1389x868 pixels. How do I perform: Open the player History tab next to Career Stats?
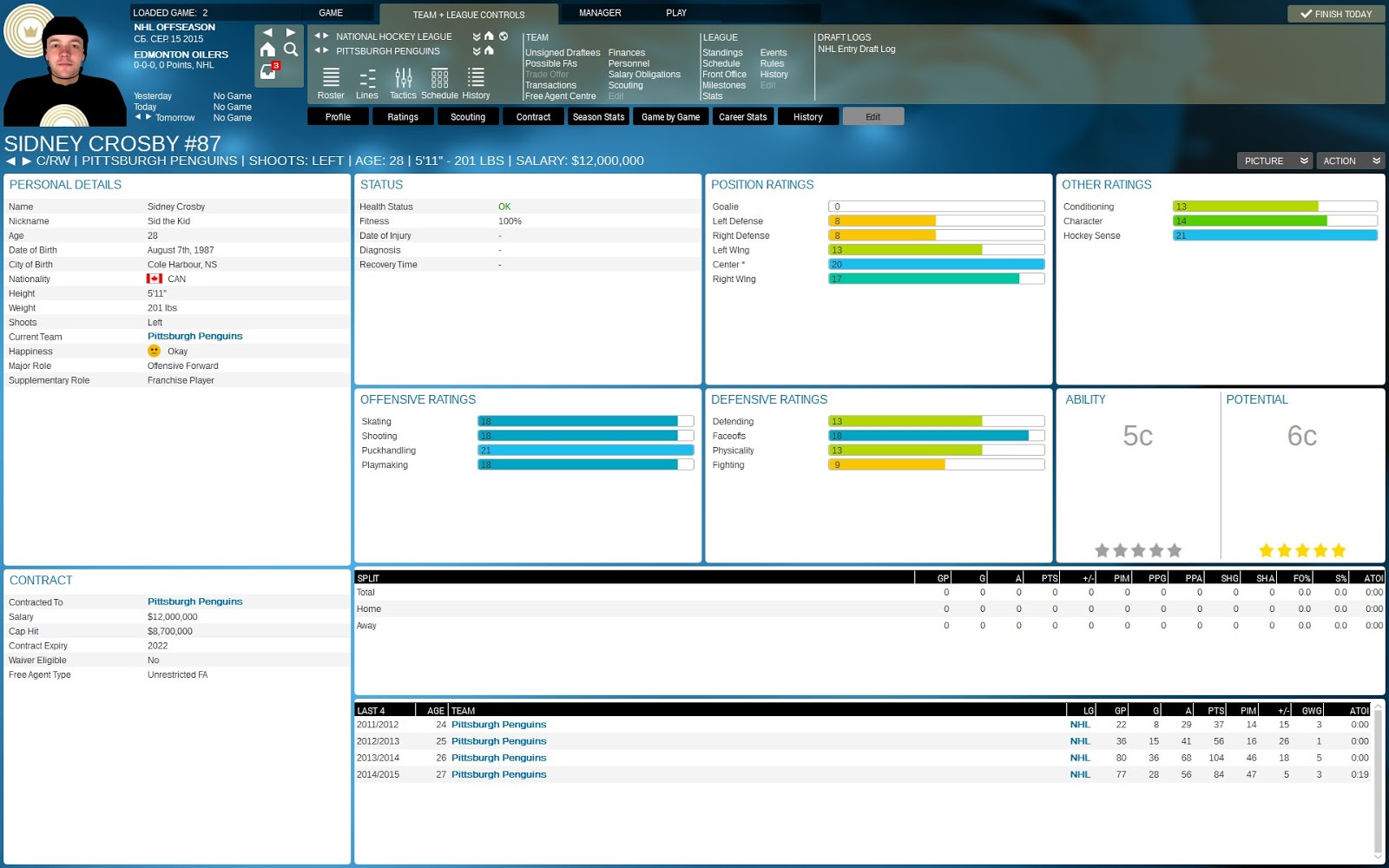tap(807, 116)
